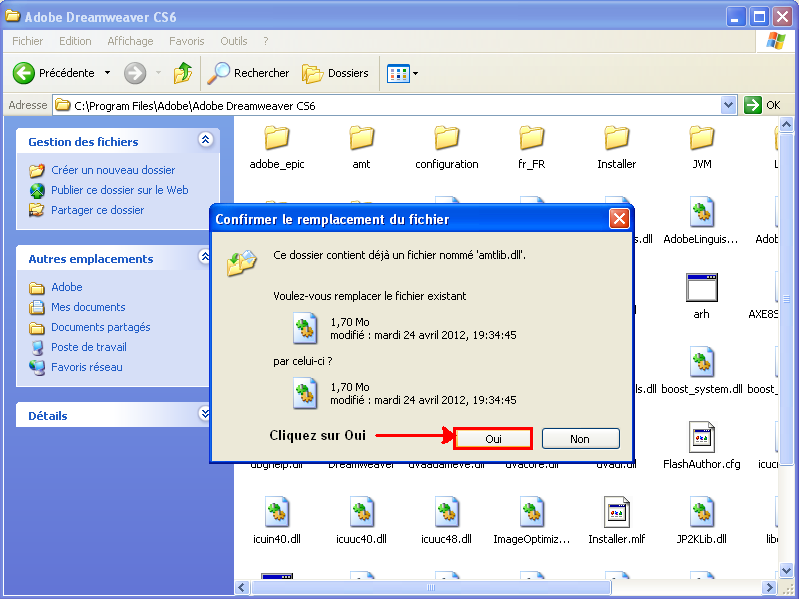Expand the Détails panel
Screen dimensions: 799x599
[x=205, y=413]
